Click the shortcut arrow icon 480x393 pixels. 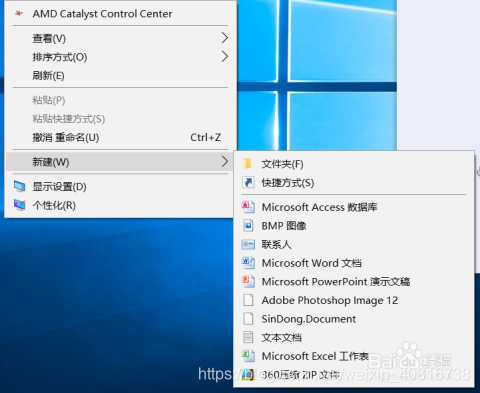248,182
